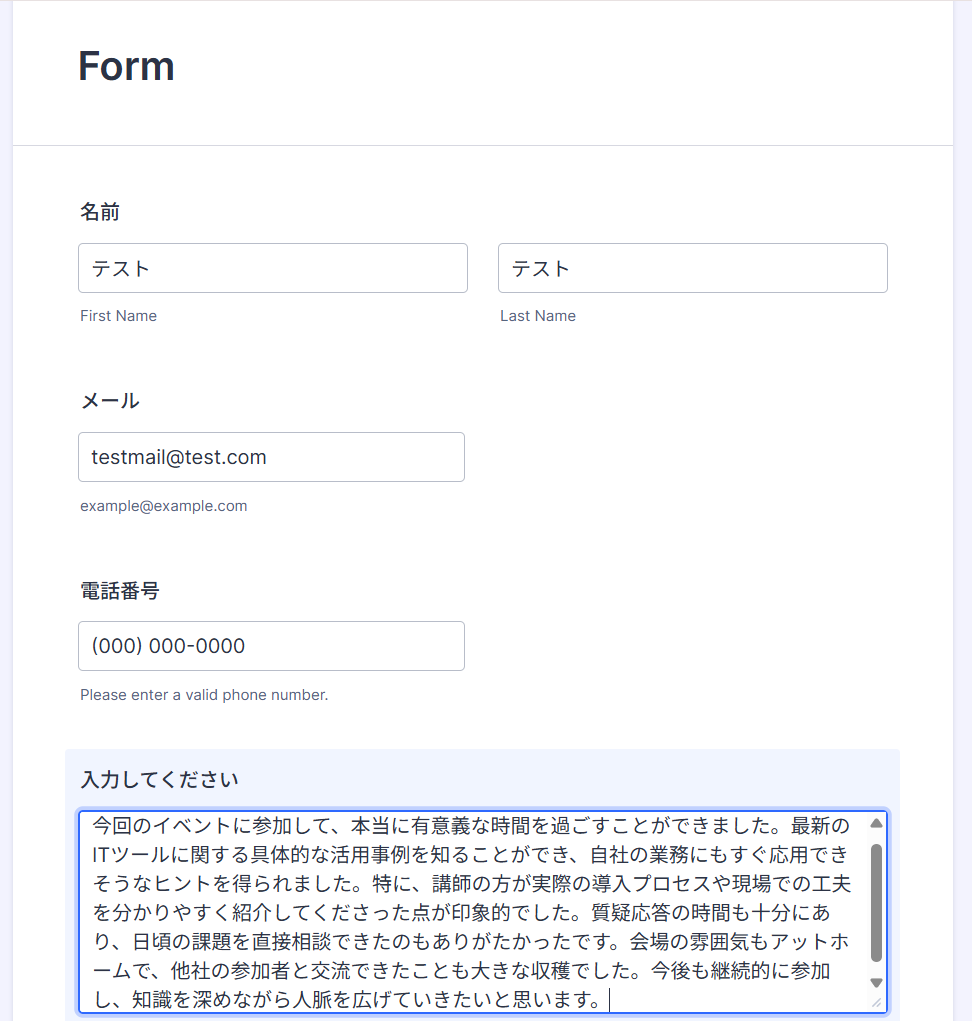The width and height of the screenshot is (972, 1021).
Task: Click the phone number field (000) 000-0000
Action: coord(271,646)
